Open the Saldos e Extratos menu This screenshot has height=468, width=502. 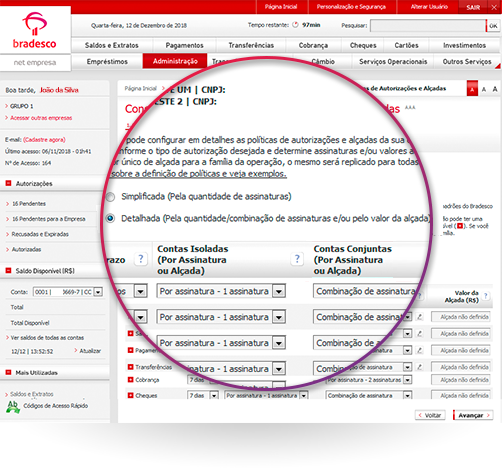tap(112, 45)
